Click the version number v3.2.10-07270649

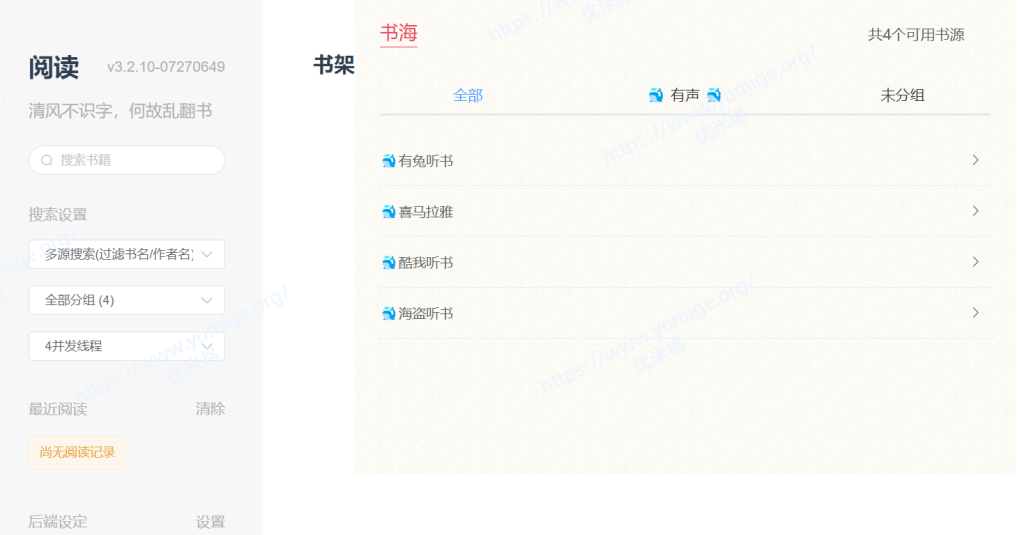pyautogui.click(x=166, y=67)
